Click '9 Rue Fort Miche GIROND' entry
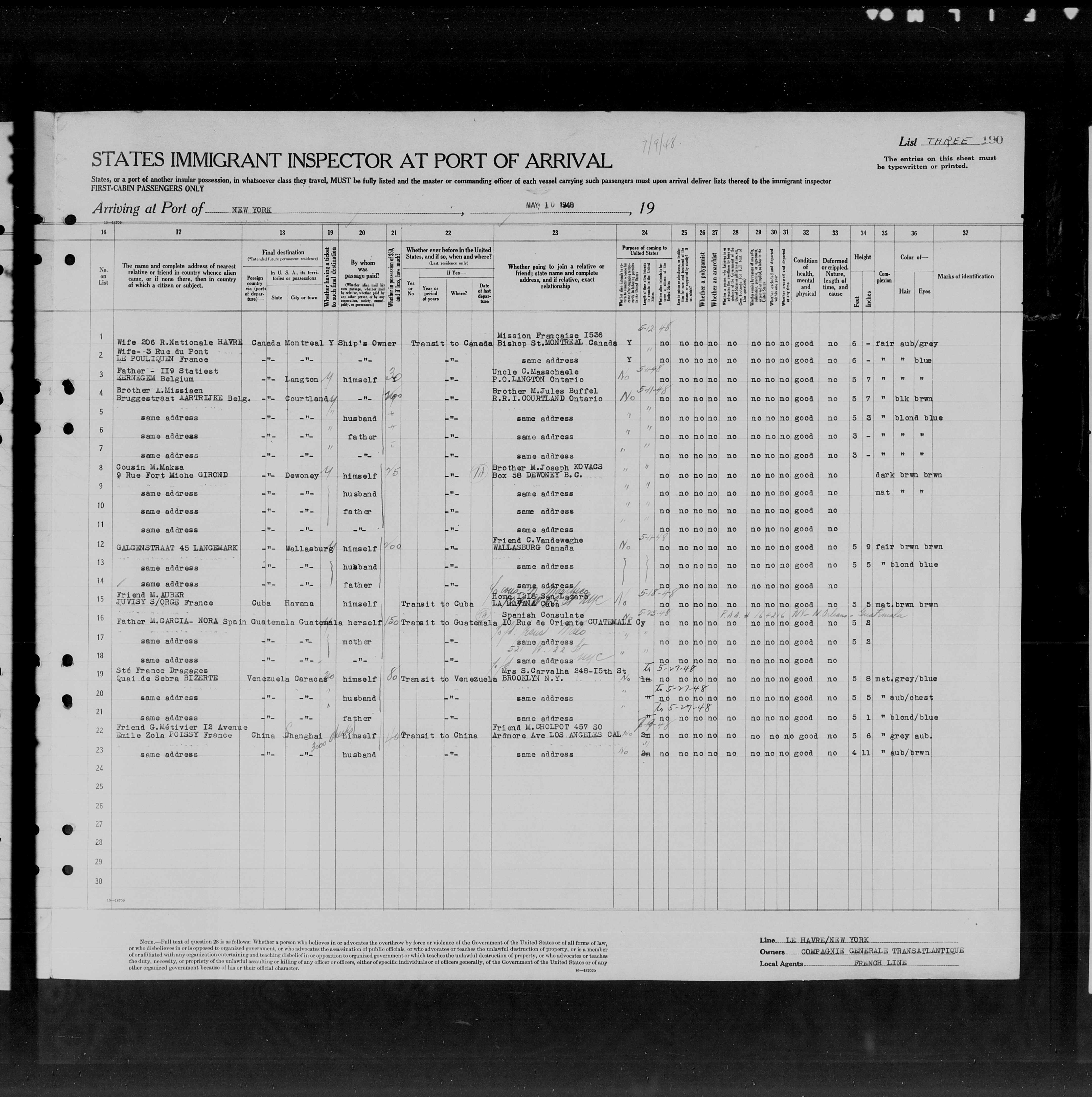The height and width of the screenshot is (1097, 1092). (x=172, y=475)
